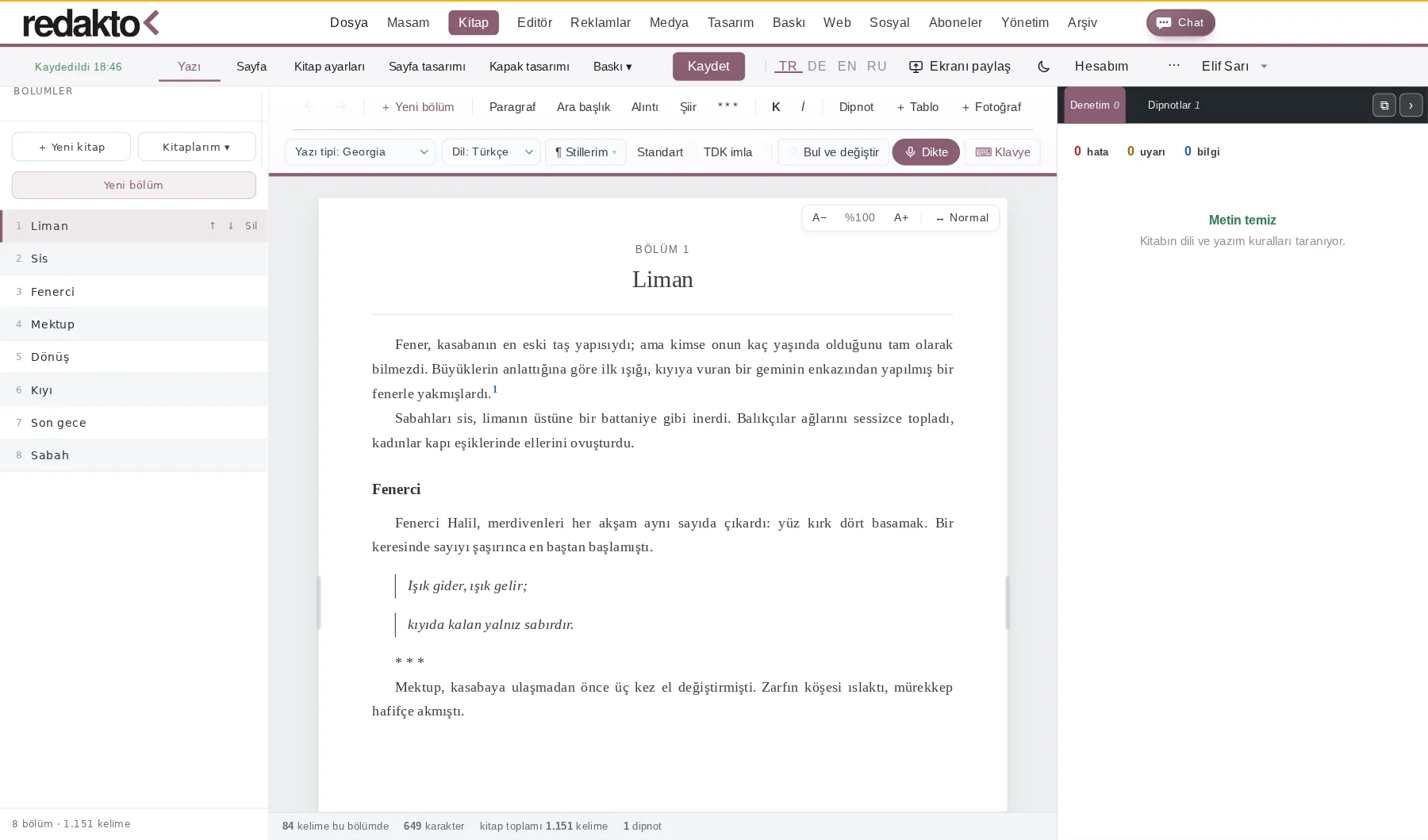Move Liman chapter down

pyautogui.click(x=231, y=226)
